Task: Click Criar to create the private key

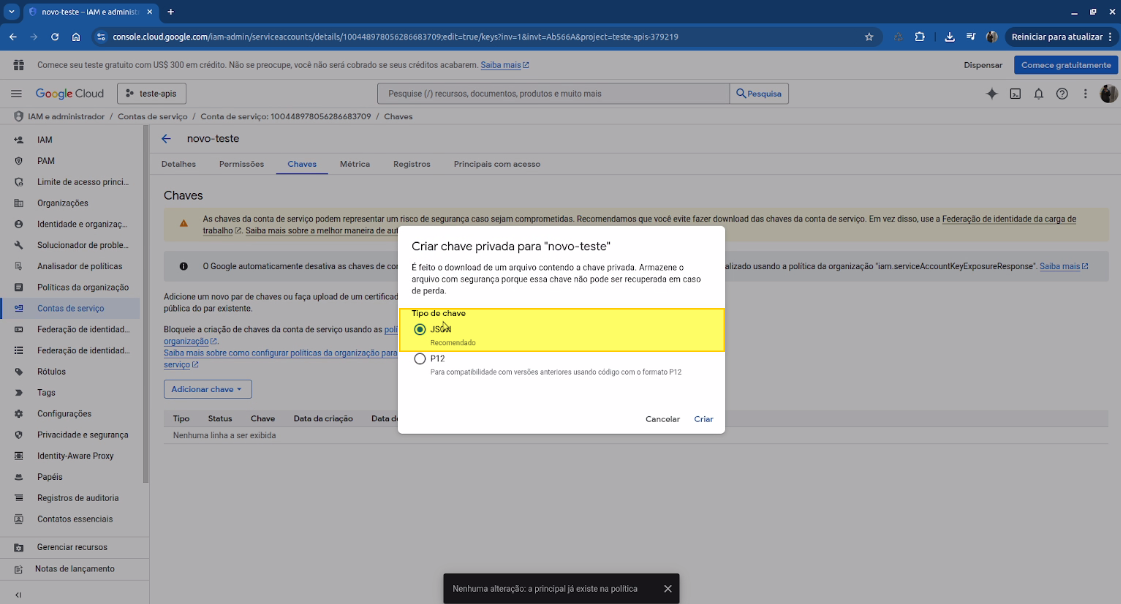Action: (703, 419)
